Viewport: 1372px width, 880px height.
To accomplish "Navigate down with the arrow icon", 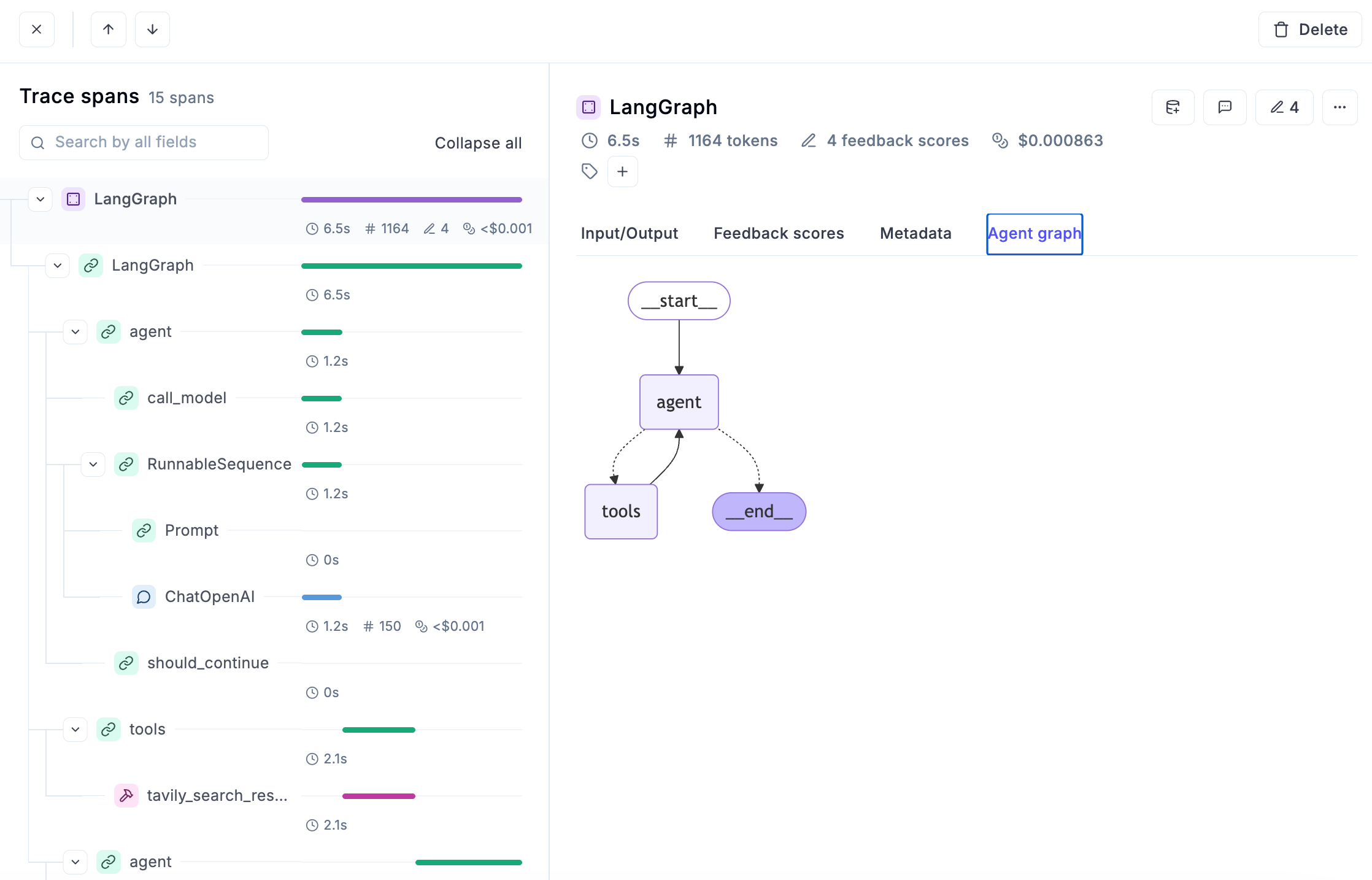I will point(152,29).
